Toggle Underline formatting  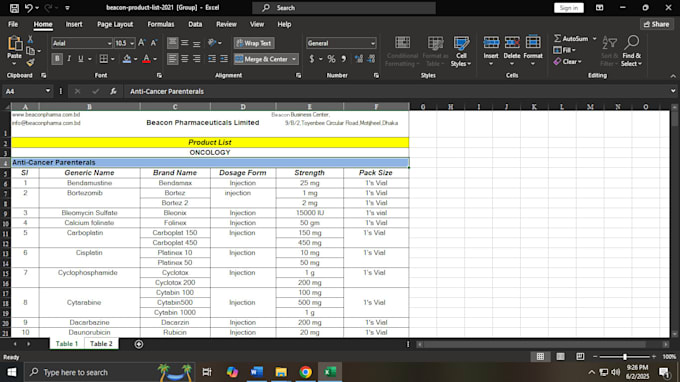tap(80, 59)
